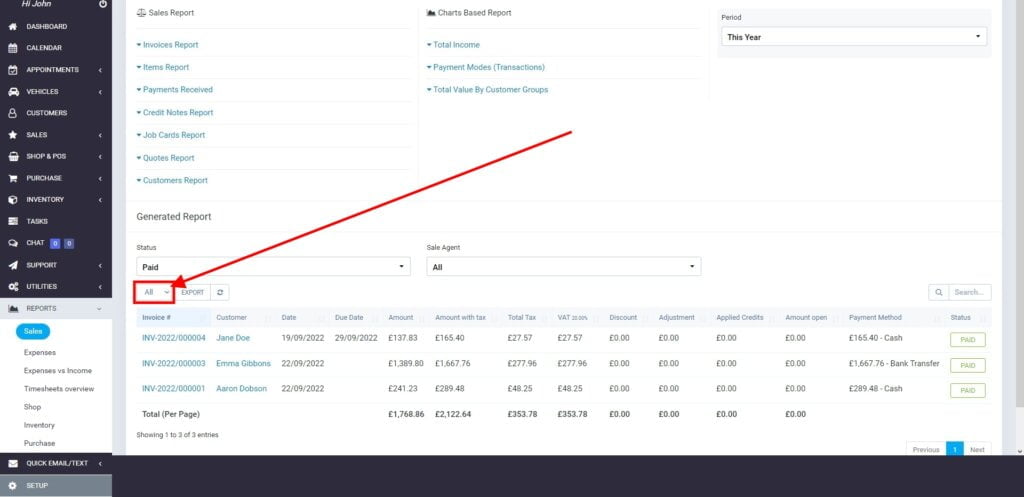Screen dimensions: 1024x497
Task: Open invoice INV-2022/000001
Action: 174,389
